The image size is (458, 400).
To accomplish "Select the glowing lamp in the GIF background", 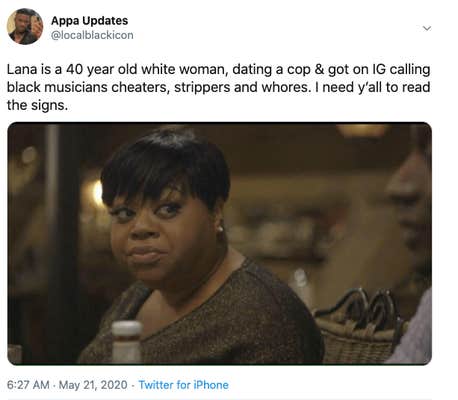I will (97, 193).
